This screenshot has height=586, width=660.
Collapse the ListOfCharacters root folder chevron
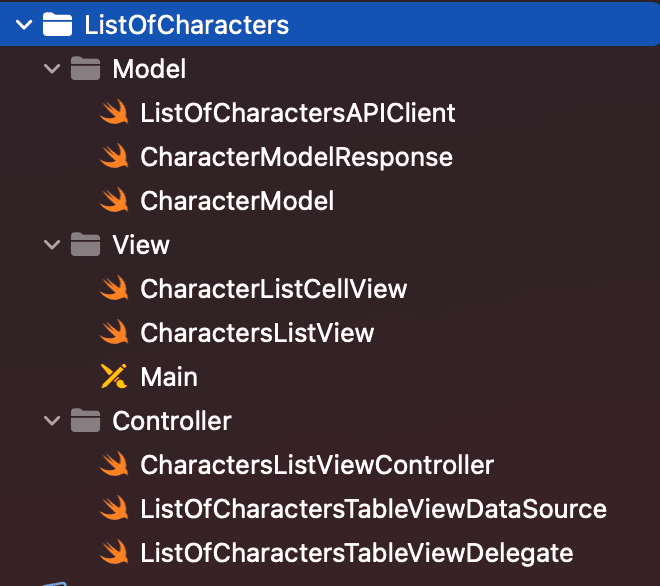(x=24, y=25)
